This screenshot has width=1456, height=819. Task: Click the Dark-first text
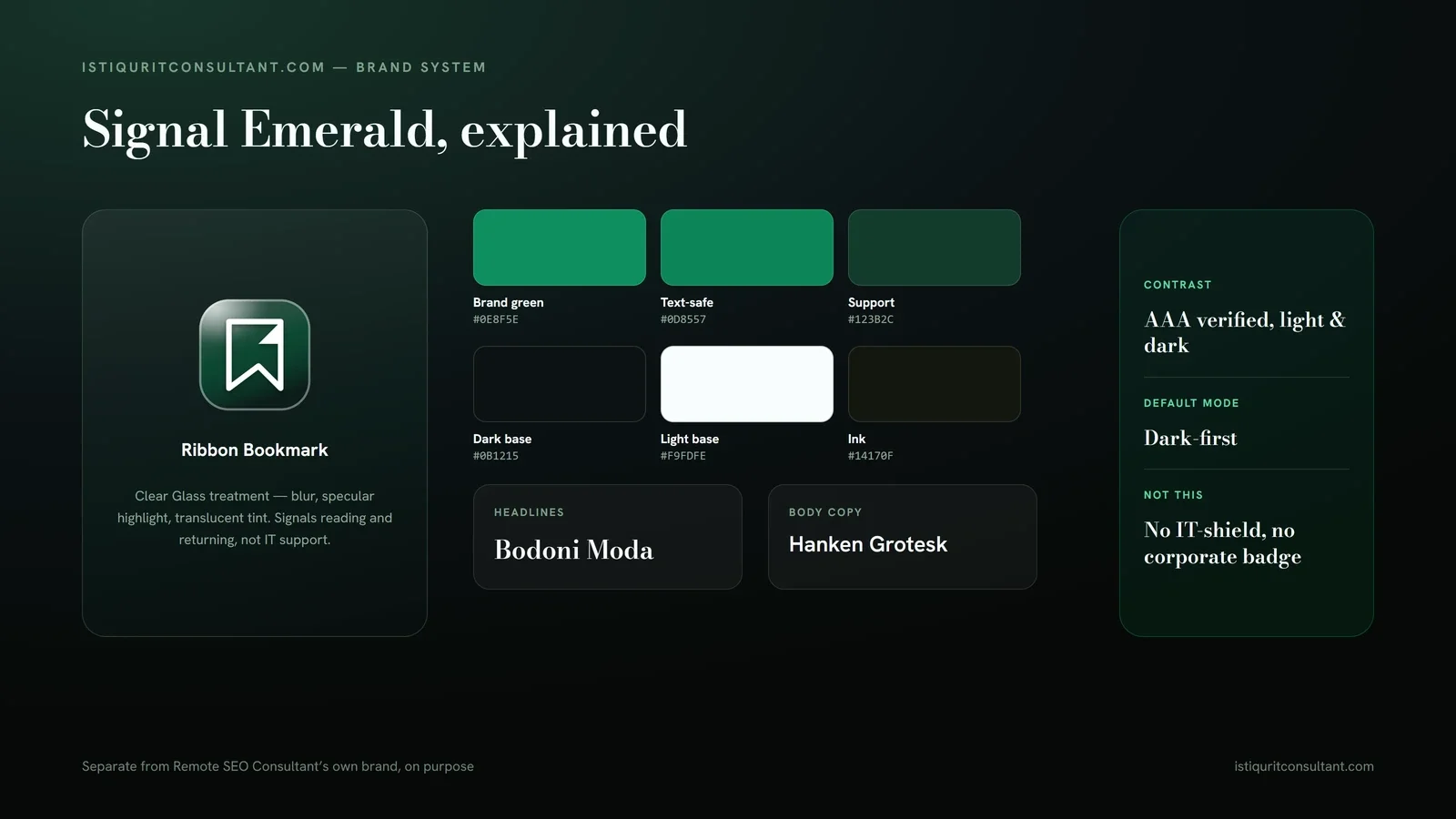click(1190, 438)
